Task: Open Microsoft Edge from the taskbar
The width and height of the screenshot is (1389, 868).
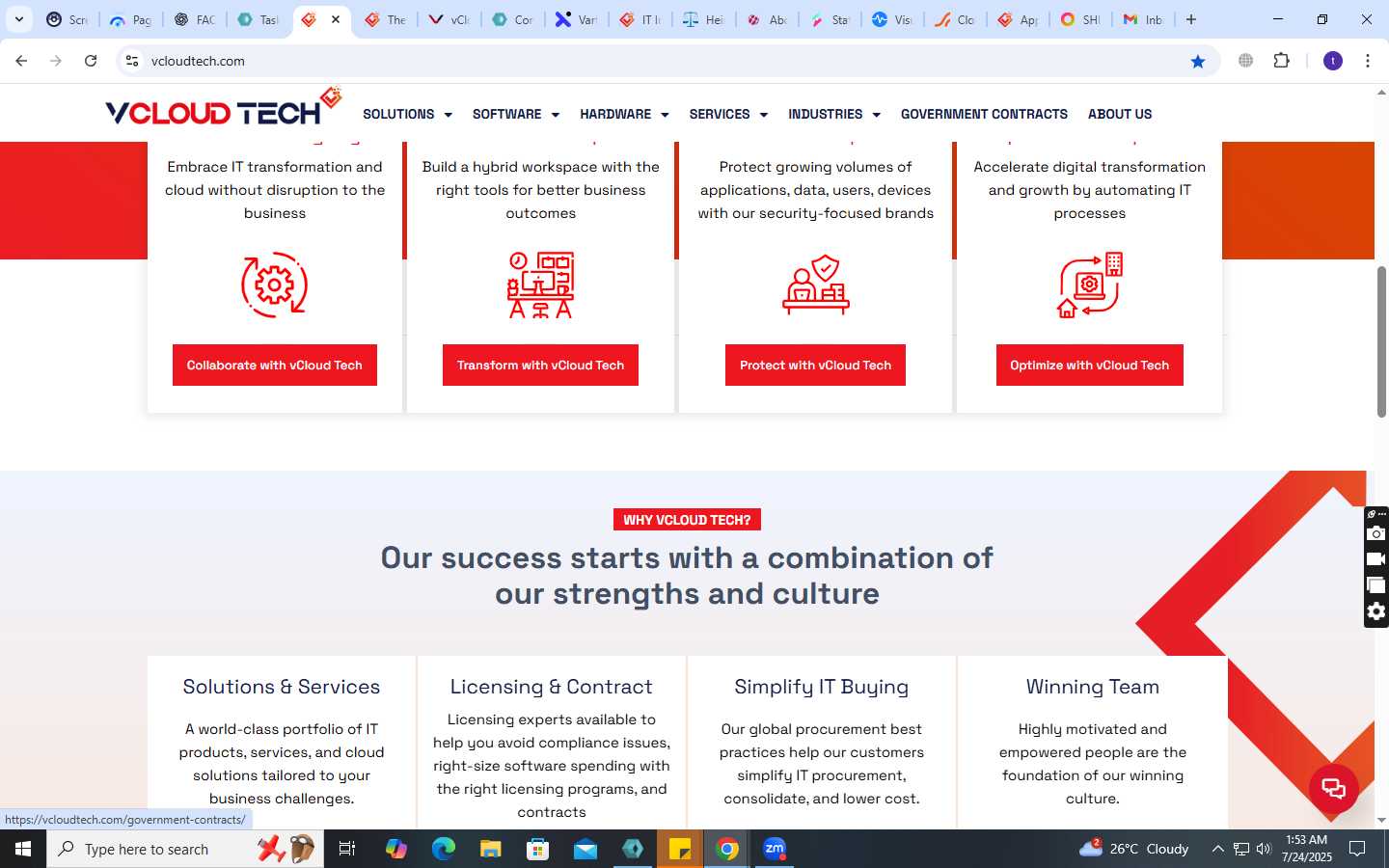Action: click(444, 849)
